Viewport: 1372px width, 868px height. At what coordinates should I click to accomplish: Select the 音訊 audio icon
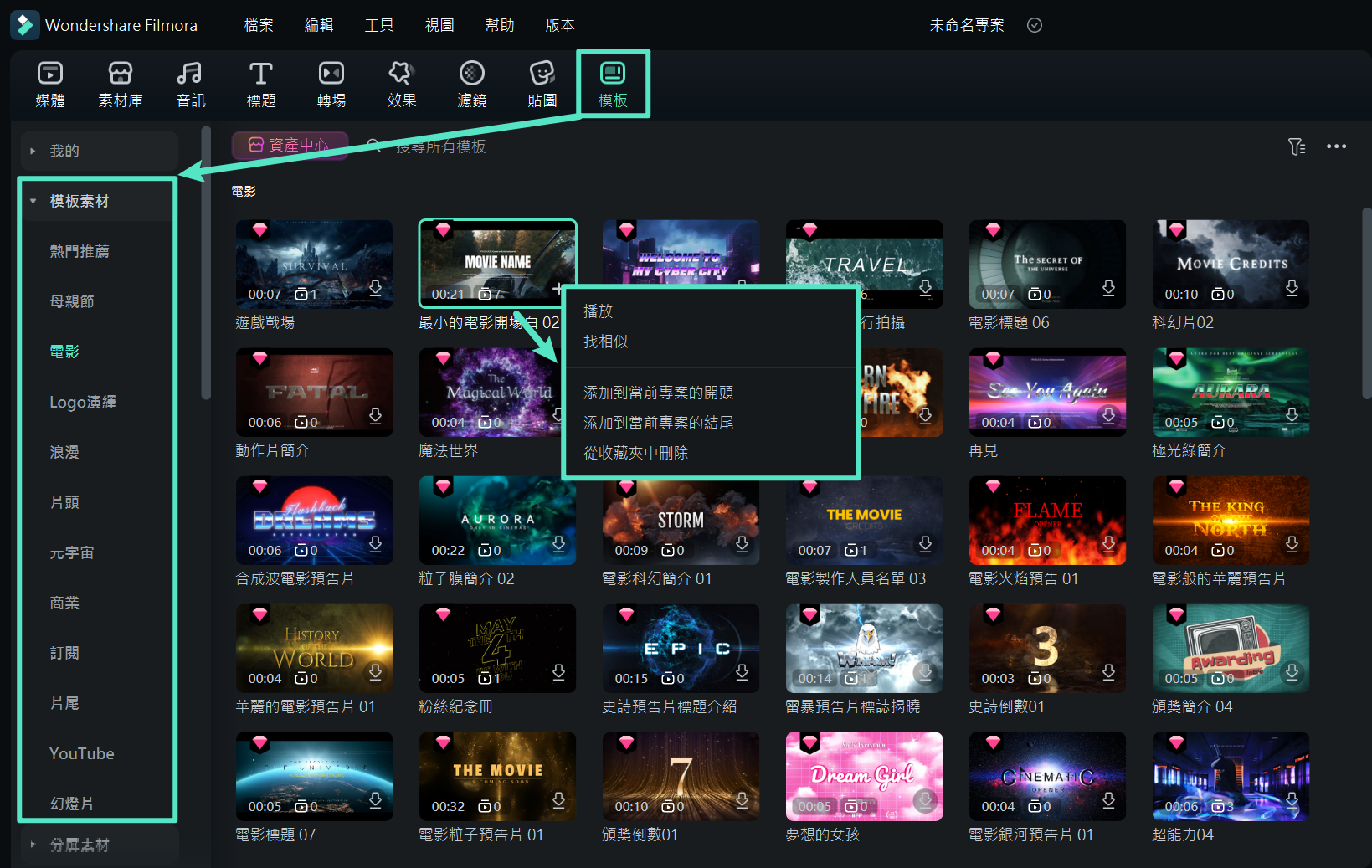coord(190,74)
